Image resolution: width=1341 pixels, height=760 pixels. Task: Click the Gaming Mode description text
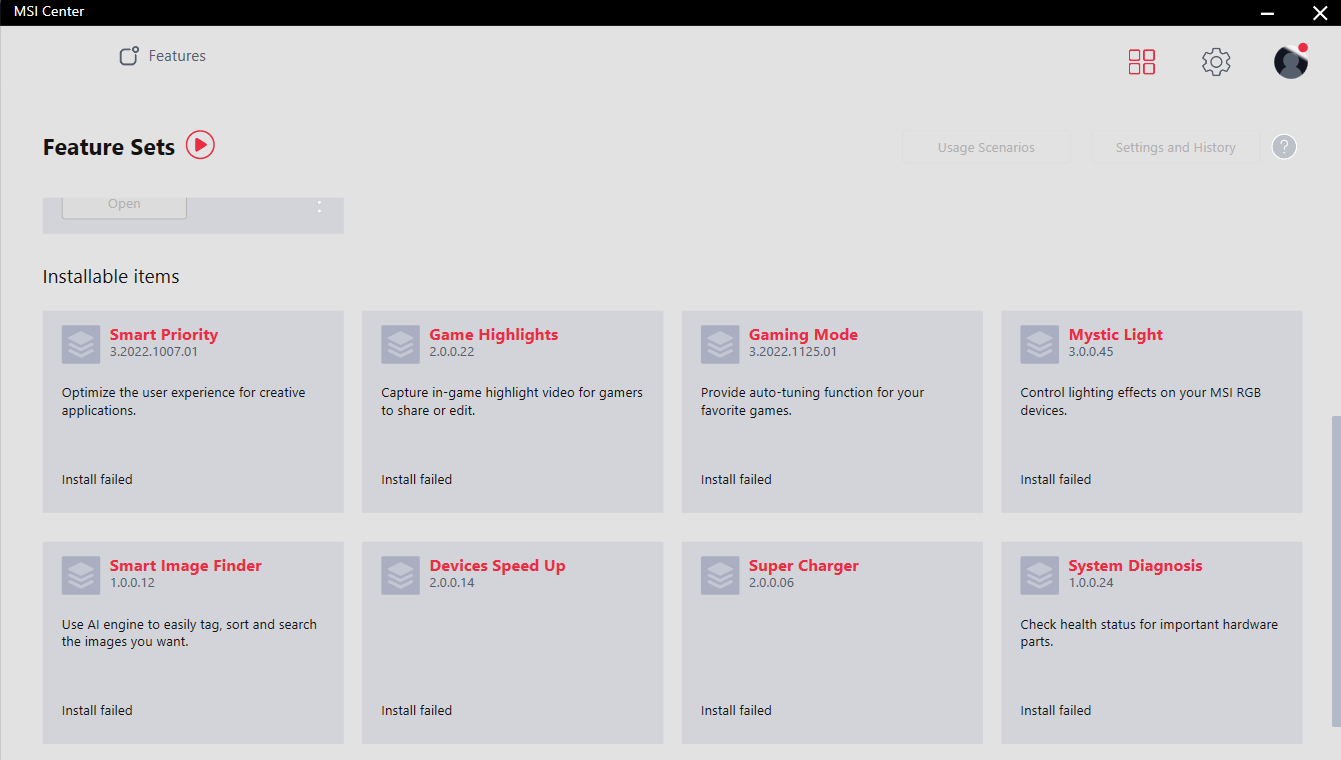pyautogui.click(x=813, y=402)
